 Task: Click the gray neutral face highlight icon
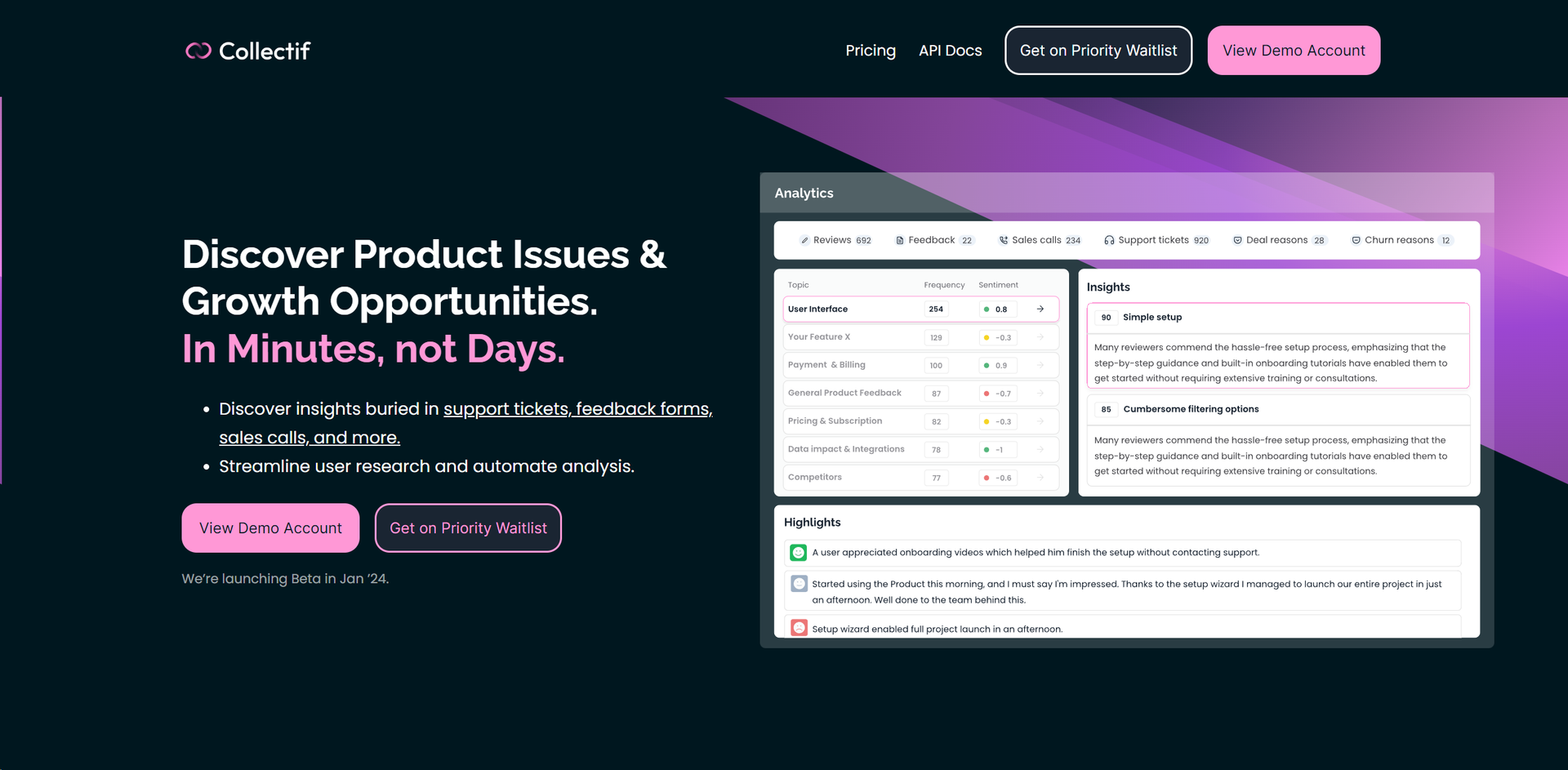799,584
